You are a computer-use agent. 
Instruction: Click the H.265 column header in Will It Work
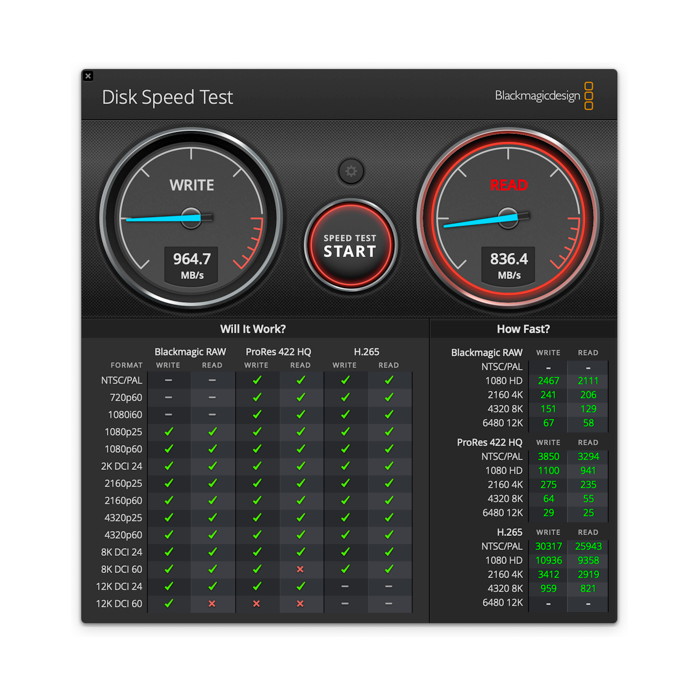(367, 352)
